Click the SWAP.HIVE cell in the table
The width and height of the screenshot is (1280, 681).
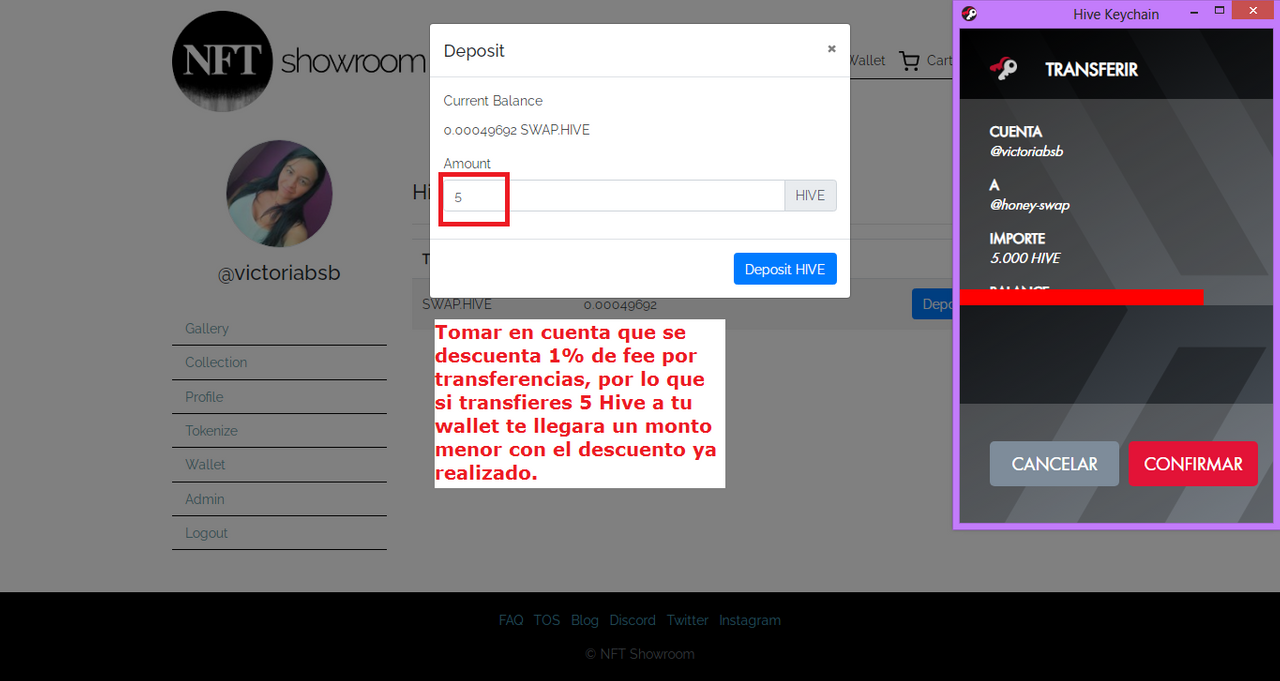click(457, 304)
